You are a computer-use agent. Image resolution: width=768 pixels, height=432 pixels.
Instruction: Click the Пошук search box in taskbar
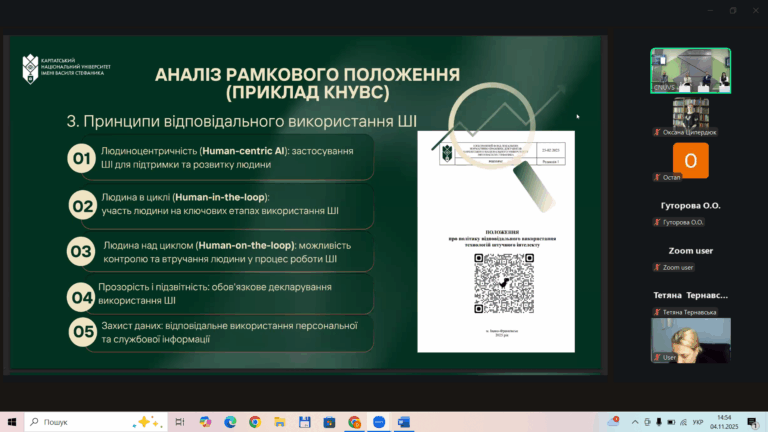(x=96, y=422)
